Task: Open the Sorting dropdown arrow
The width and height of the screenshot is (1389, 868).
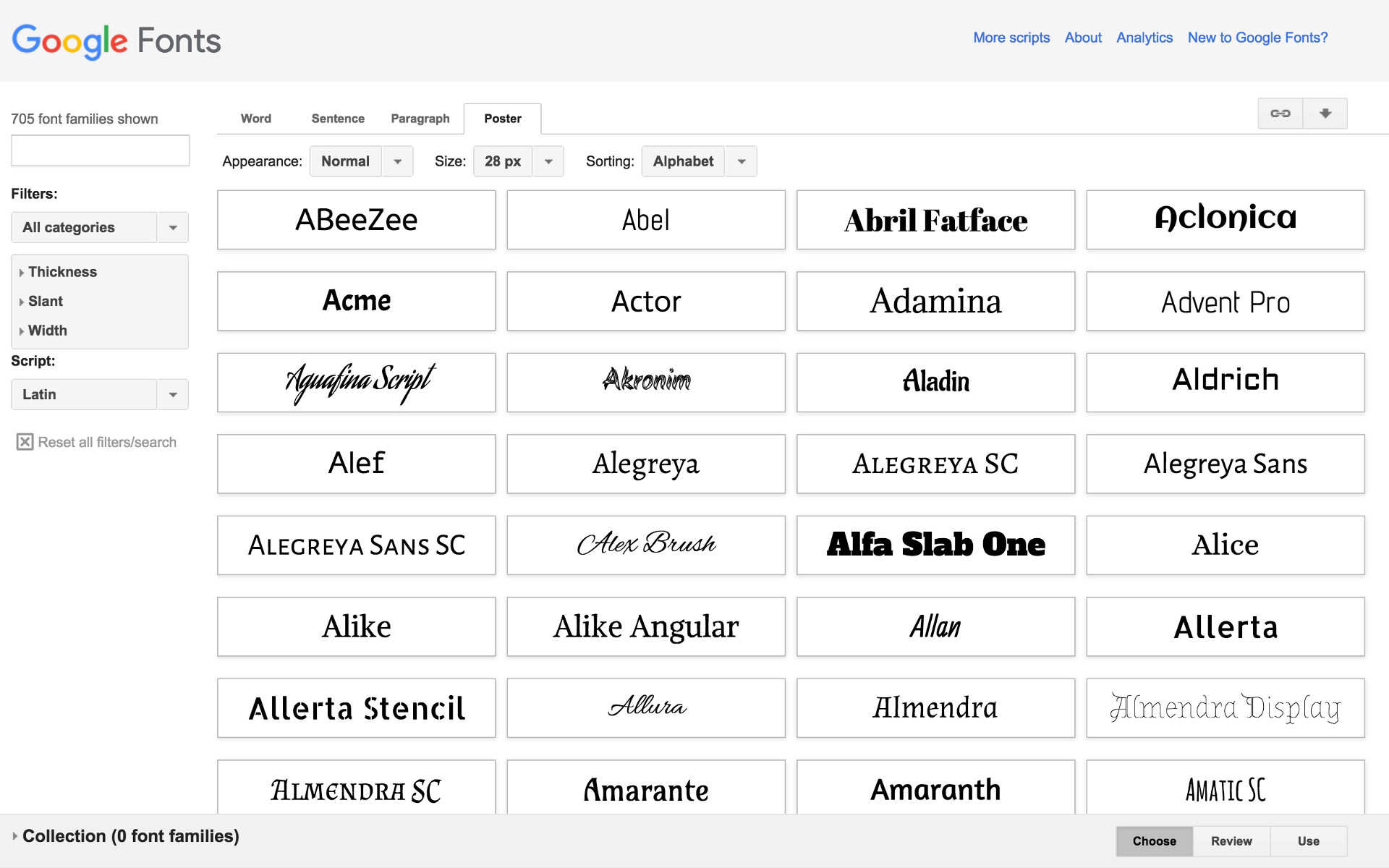Action: [740, 161]
